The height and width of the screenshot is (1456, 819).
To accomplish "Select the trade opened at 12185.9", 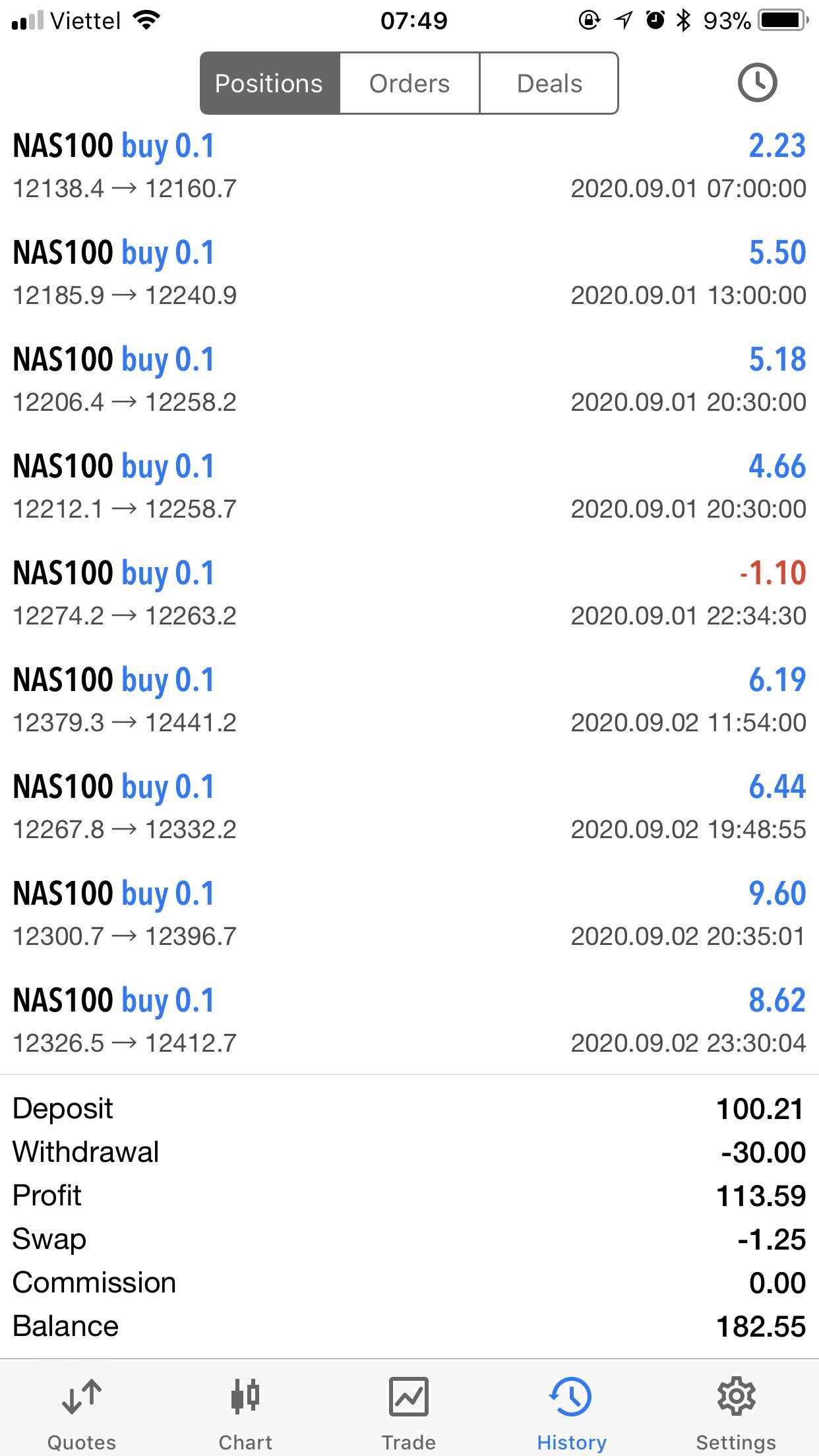I will click(x=409, y=273).
